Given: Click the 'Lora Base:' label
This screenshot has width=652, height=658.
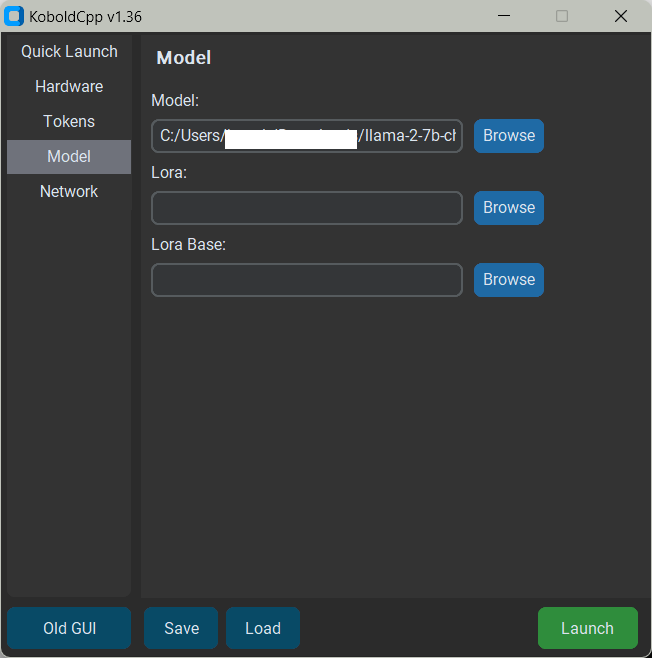Looking at the screenshot, I should (188, 245).
